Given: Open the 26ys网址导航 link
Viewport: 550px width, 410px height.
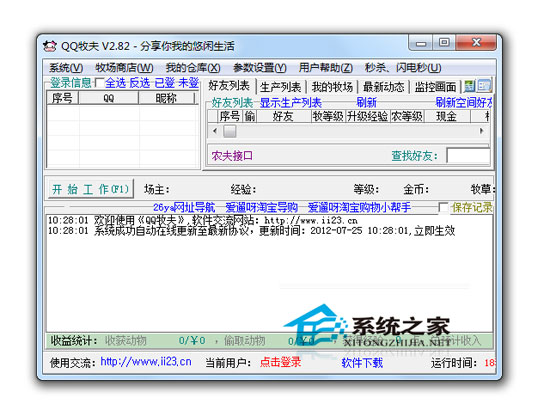Looking at the screenshot, I should coord(184,208).
